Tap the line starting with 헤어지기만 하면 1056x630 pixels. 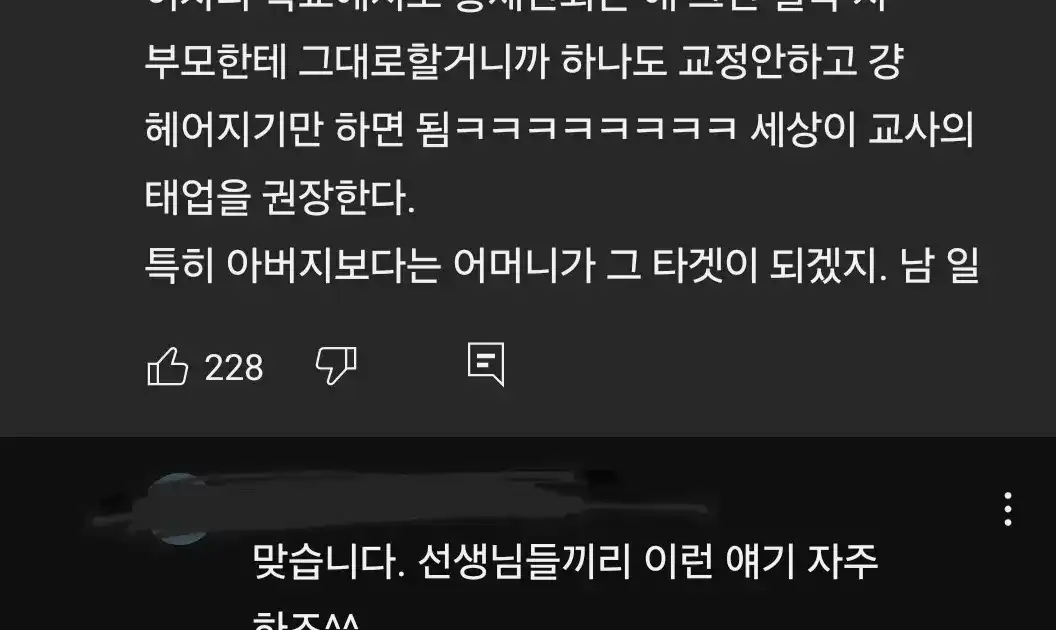(559, 129)
